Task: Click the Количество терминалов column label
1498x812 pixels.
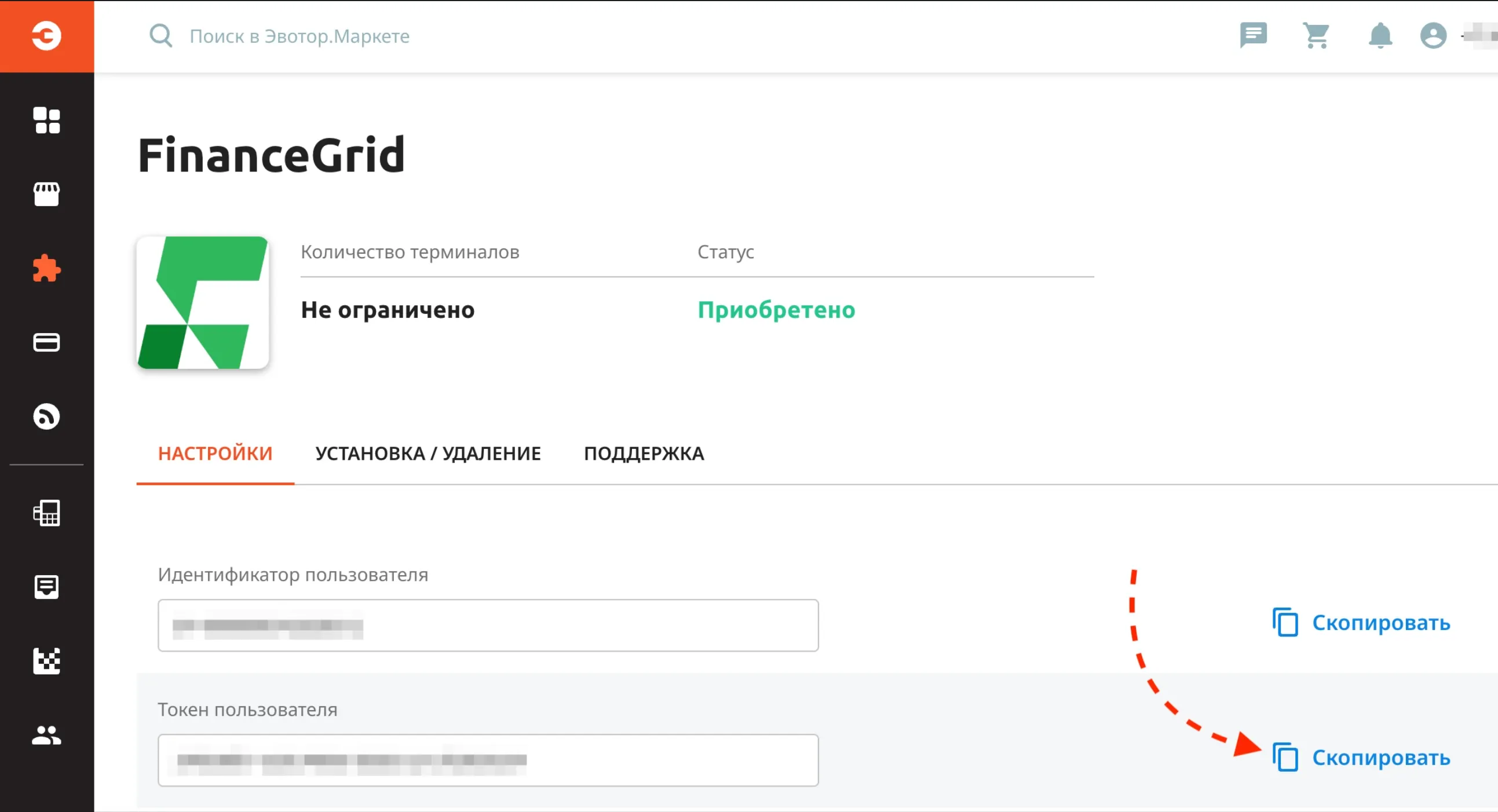Action: click(410, 252)
